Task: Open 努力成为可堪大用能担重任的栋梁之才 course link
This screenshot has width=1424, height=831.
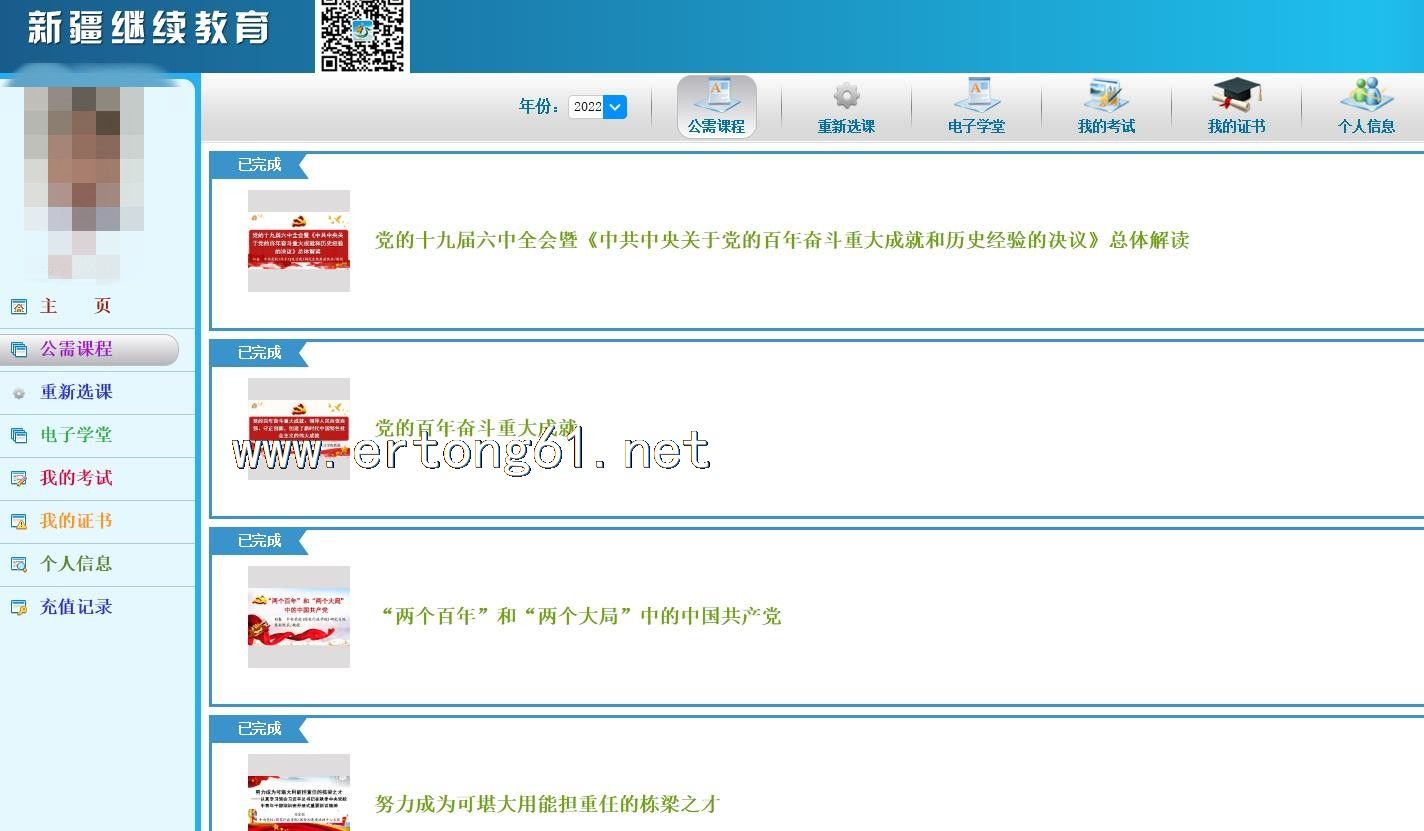Action: [547, 804]
